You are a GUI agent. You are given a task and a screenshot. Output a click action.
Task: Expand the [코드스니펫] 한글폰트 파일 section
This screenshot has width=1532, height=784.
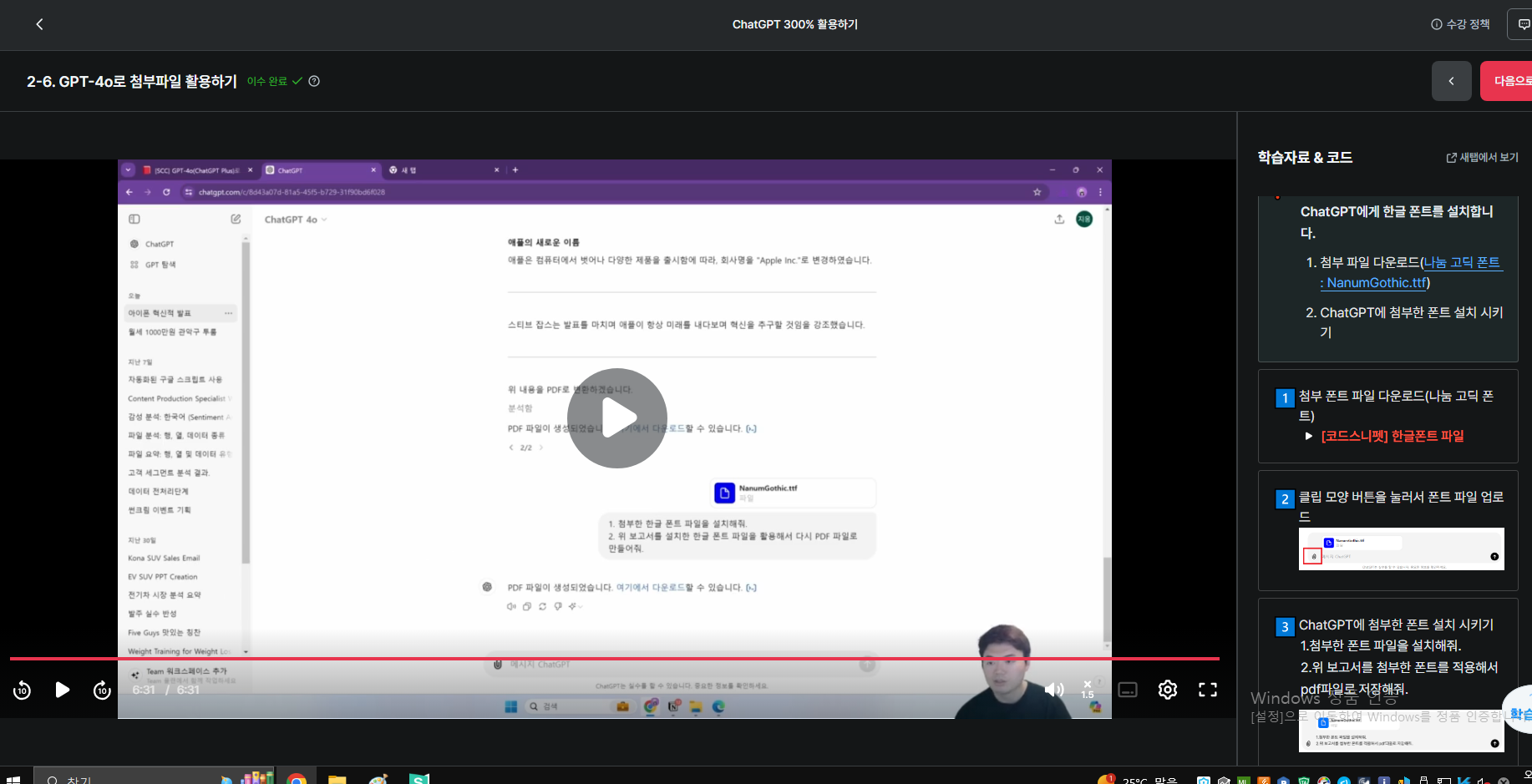point(1384,436)
